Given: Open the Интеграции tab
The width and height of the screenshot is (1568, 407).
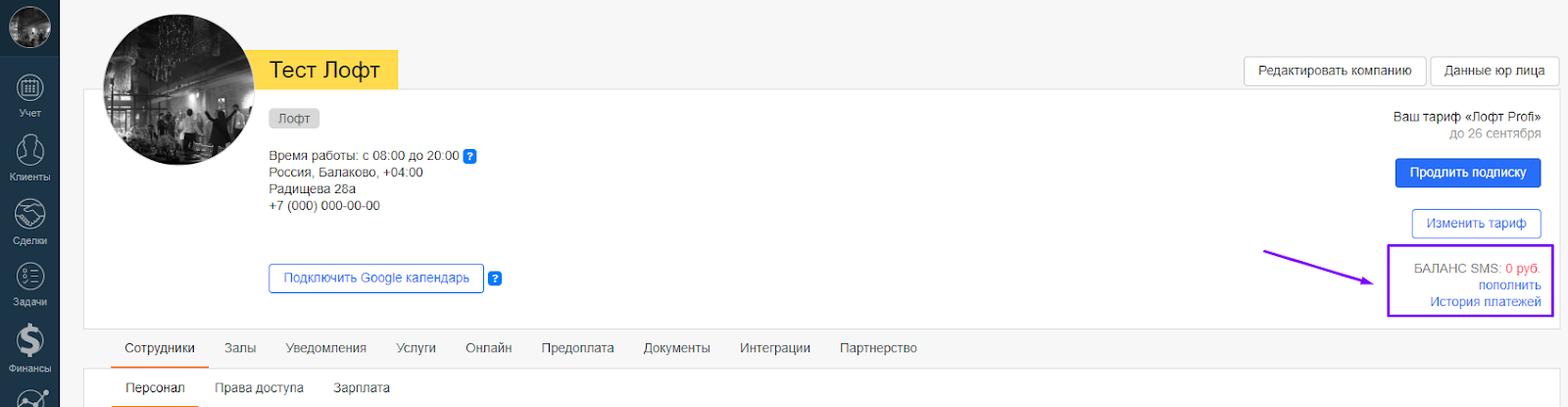Looking at the screenshot, I should tap(775, 348).
